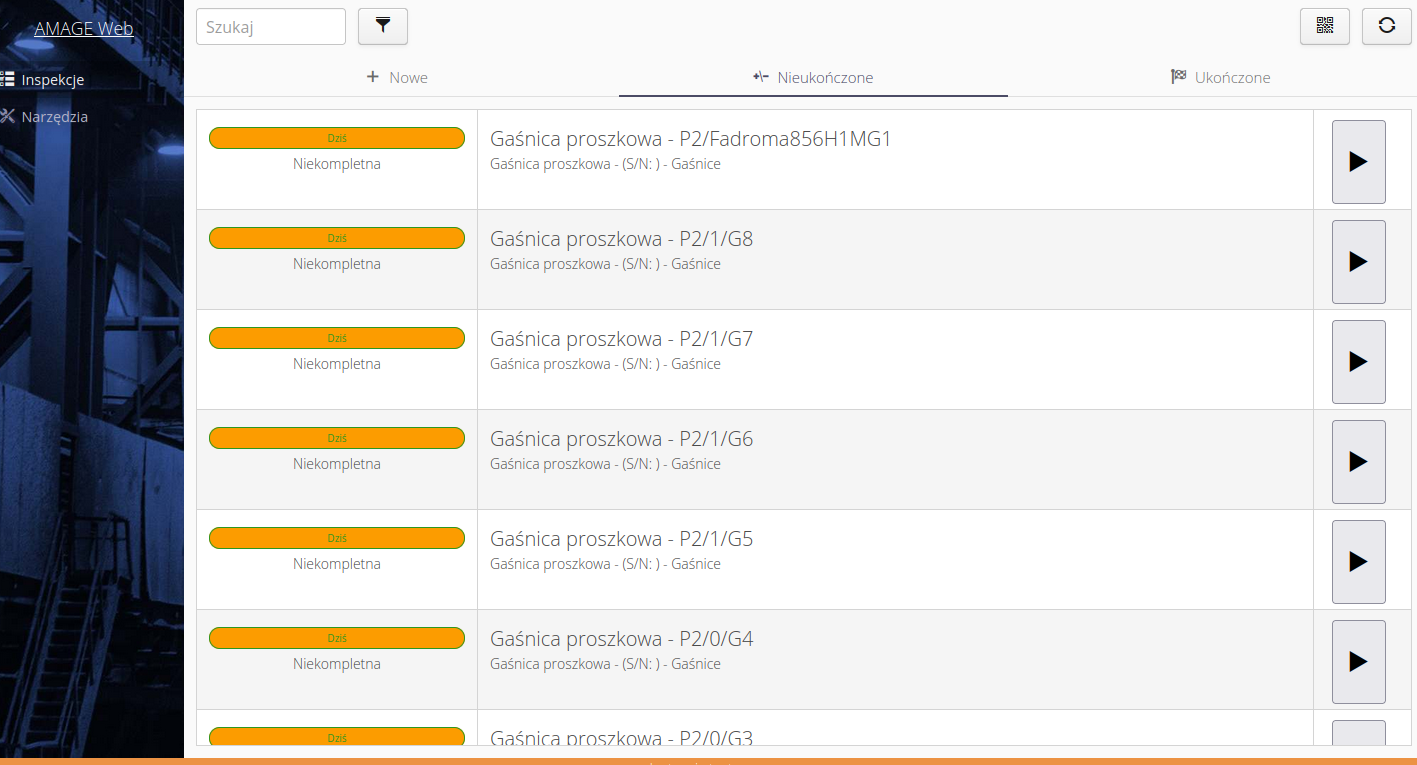The width and height of the screenshot is (1417, 765).
Task: Start inspection for P2/1/G5 extinguisher
Action: 1359,562
